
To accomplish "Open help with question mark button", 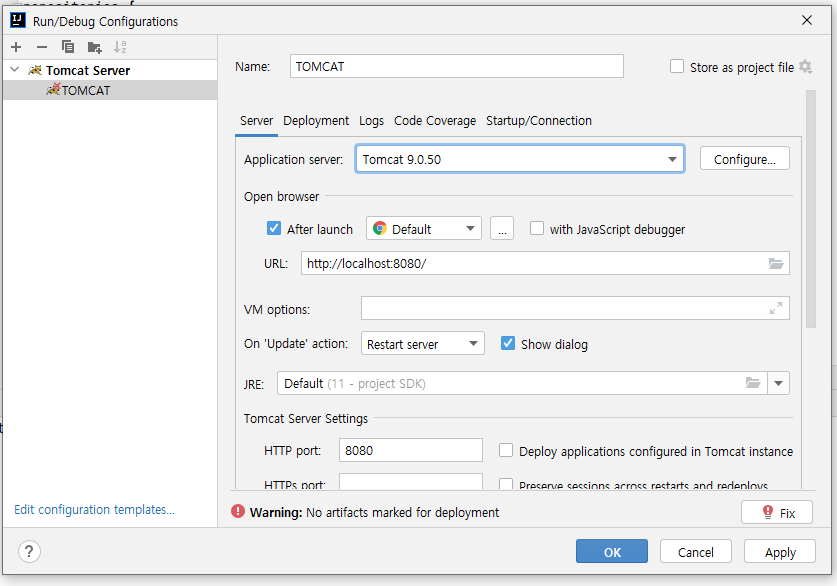I will [29, 551].
